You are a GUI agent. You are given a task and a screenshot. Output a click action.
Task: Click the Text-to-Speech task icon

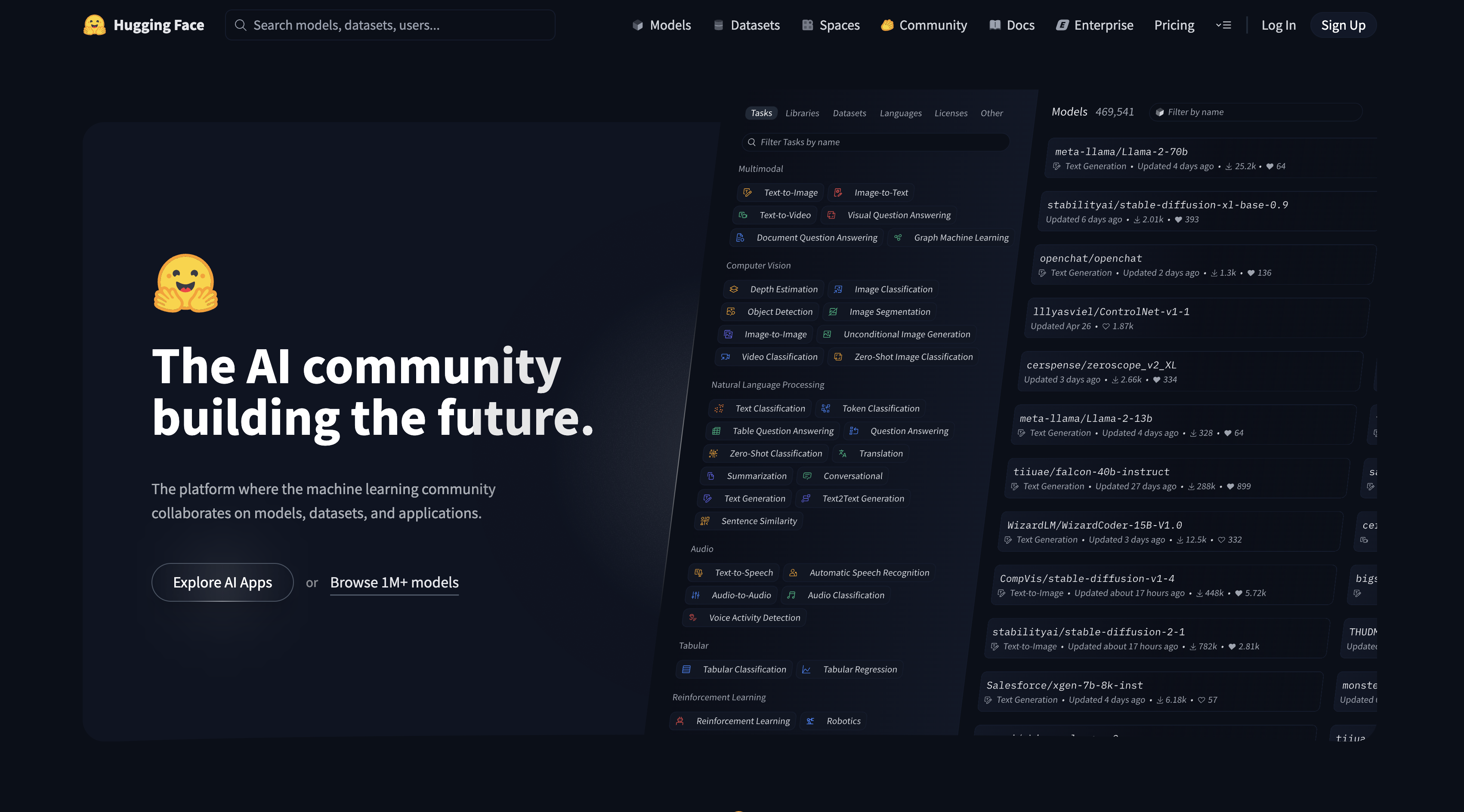click(698, 572)
